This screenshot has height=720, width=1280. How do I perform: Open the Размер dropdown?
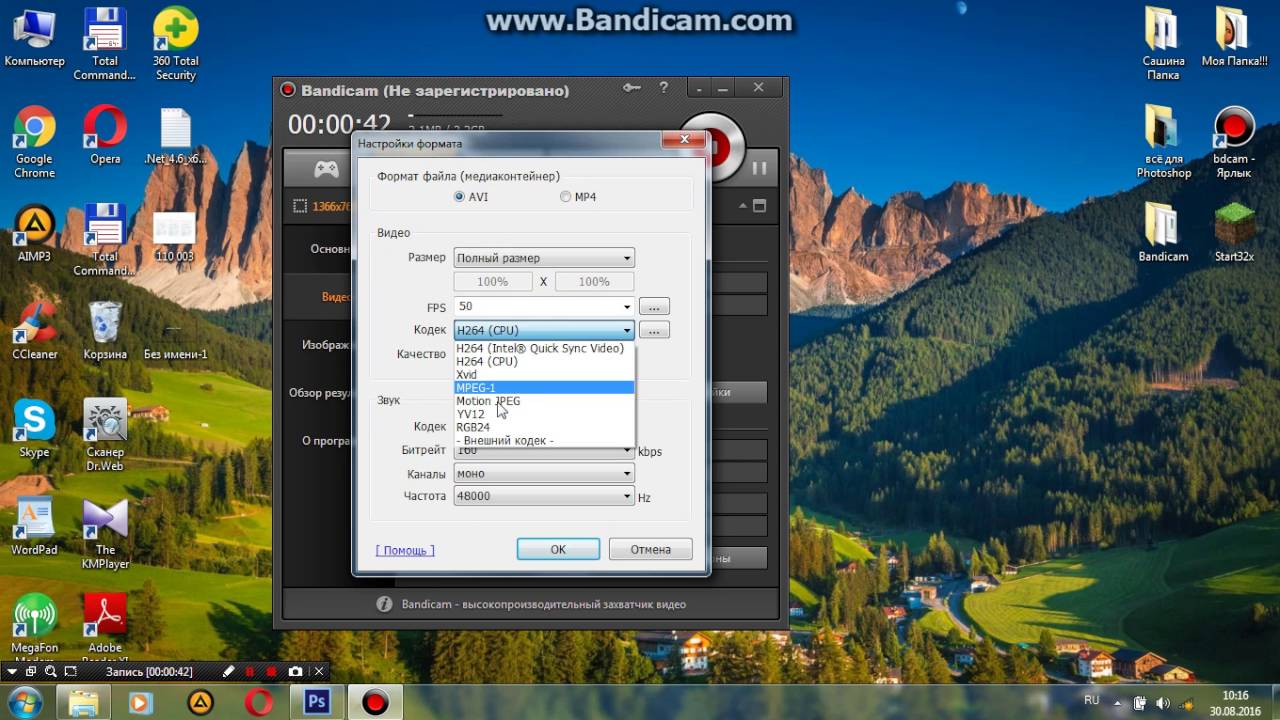[544, 258]
